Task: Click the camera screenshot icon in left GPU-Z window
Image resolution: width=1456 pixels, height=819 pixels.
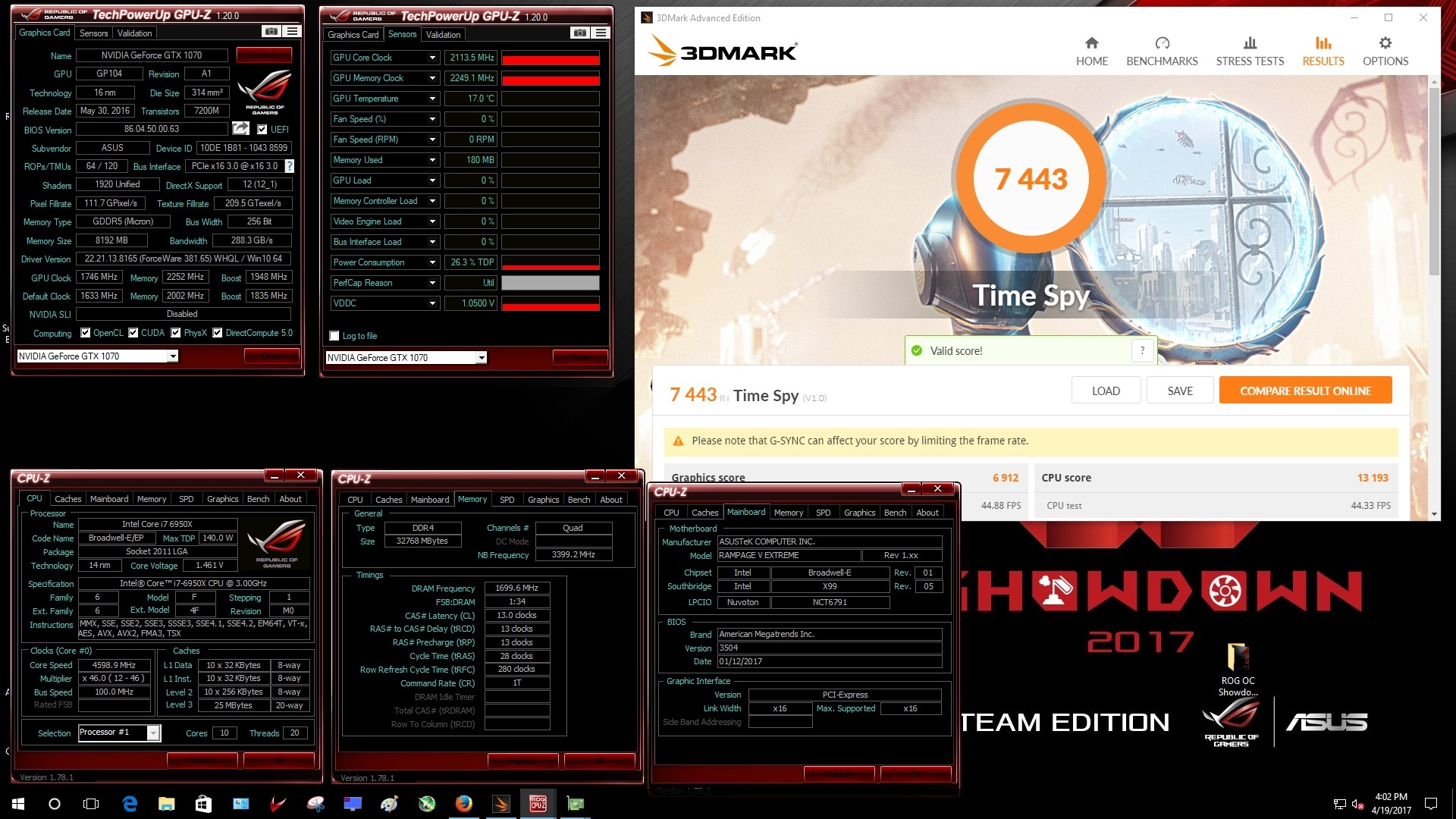Action: click(271, 32)
